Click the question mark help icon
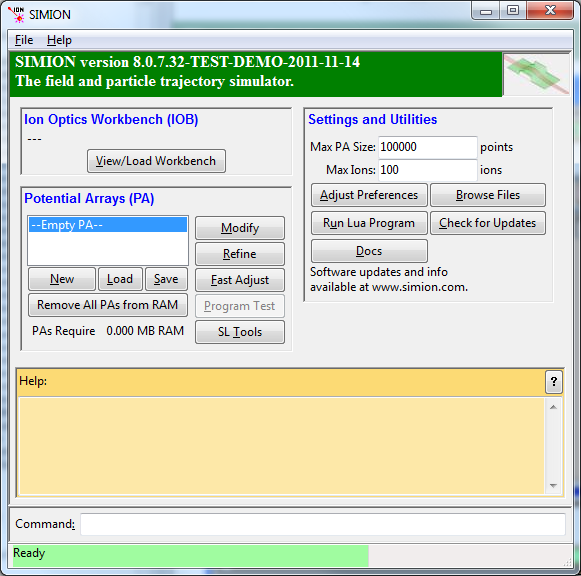This screenshot has width=581, height=576. [x=554, y=382]
